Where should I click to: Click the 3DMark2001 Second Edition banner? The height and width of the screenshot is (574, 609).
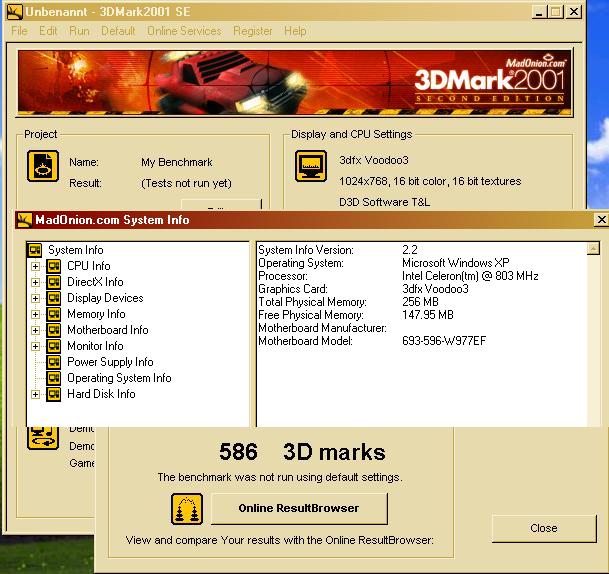point(294,83)
